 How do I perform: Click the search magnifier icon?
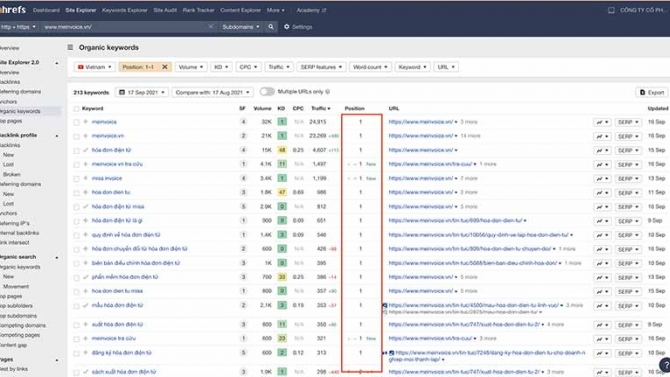(x=271, y=27)
